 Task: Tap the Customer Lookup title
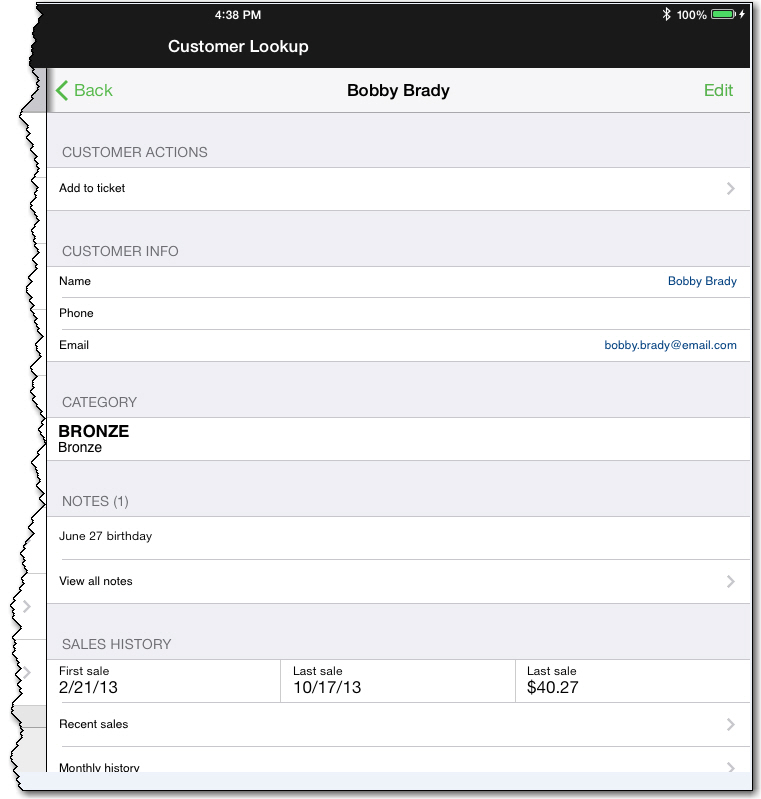pos(238,46)
